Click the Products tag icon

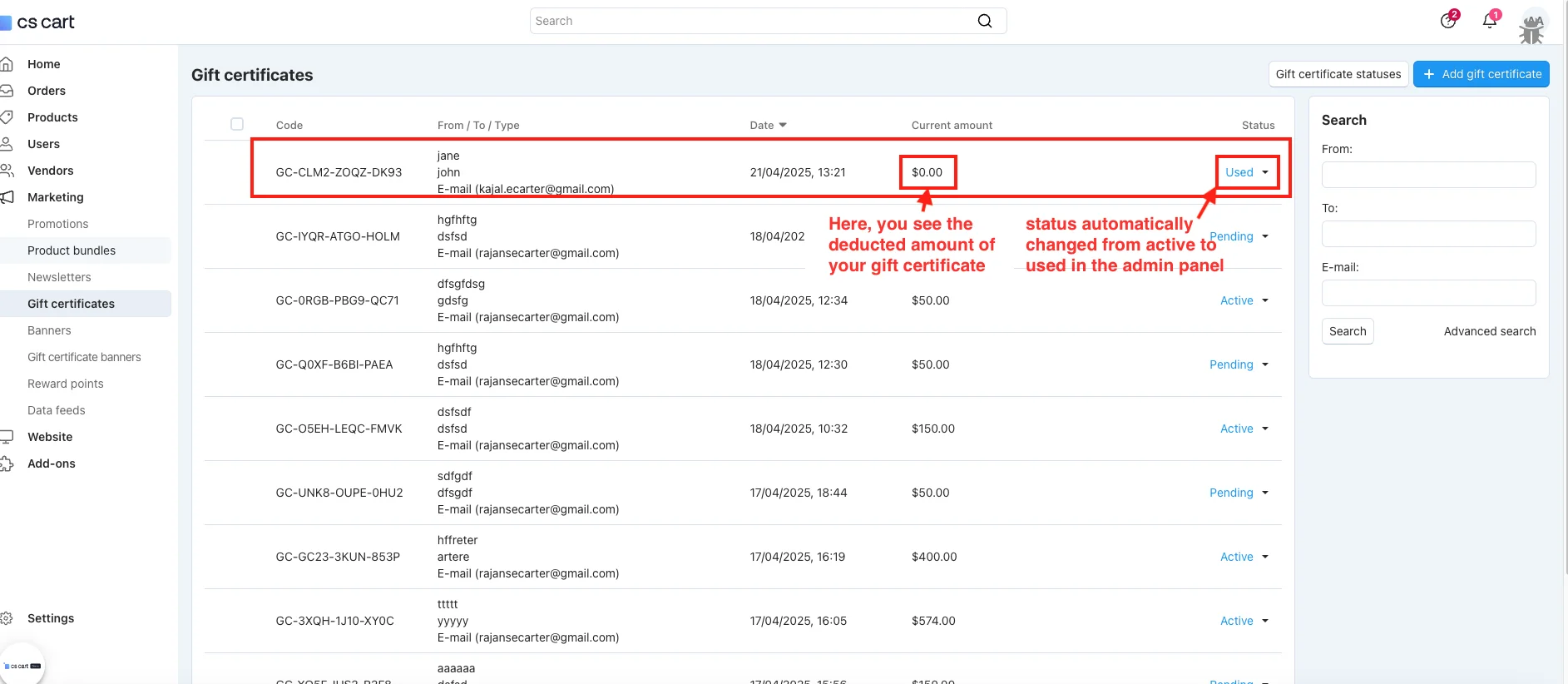coord(7,117)
